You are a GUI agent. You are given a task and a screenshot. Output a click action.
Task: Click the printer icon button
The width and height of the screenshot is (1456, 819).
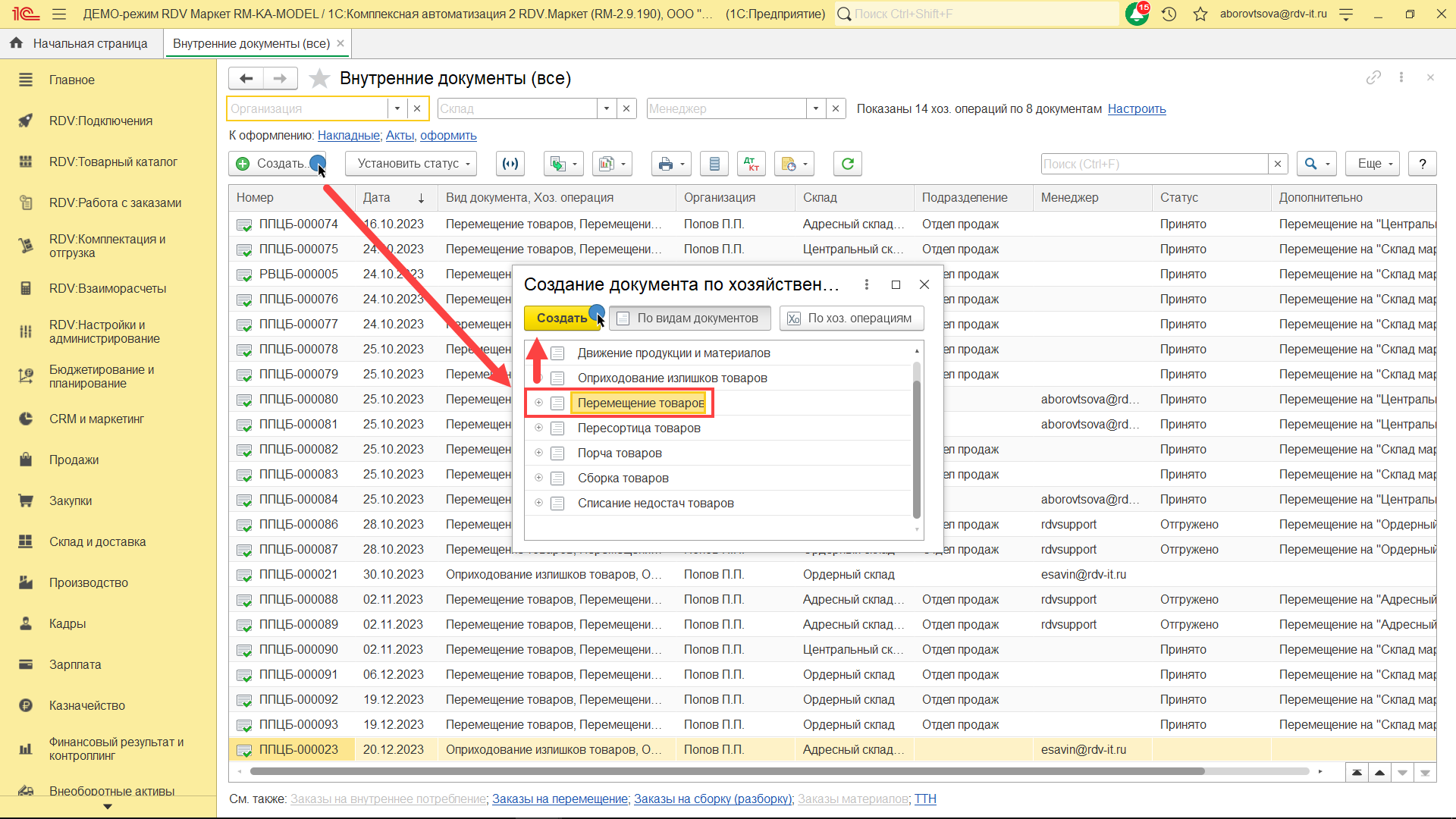click(x=666, y=164)
